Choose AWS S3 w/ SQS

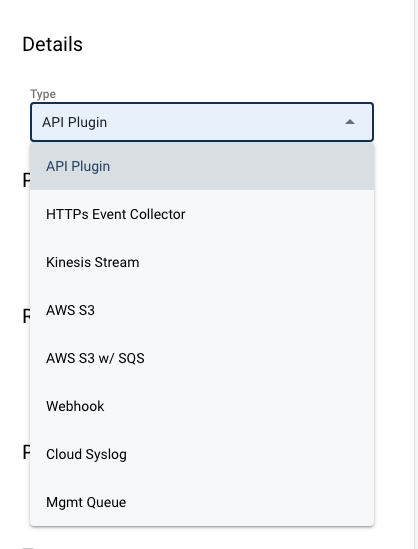click(x=202, y=358)
